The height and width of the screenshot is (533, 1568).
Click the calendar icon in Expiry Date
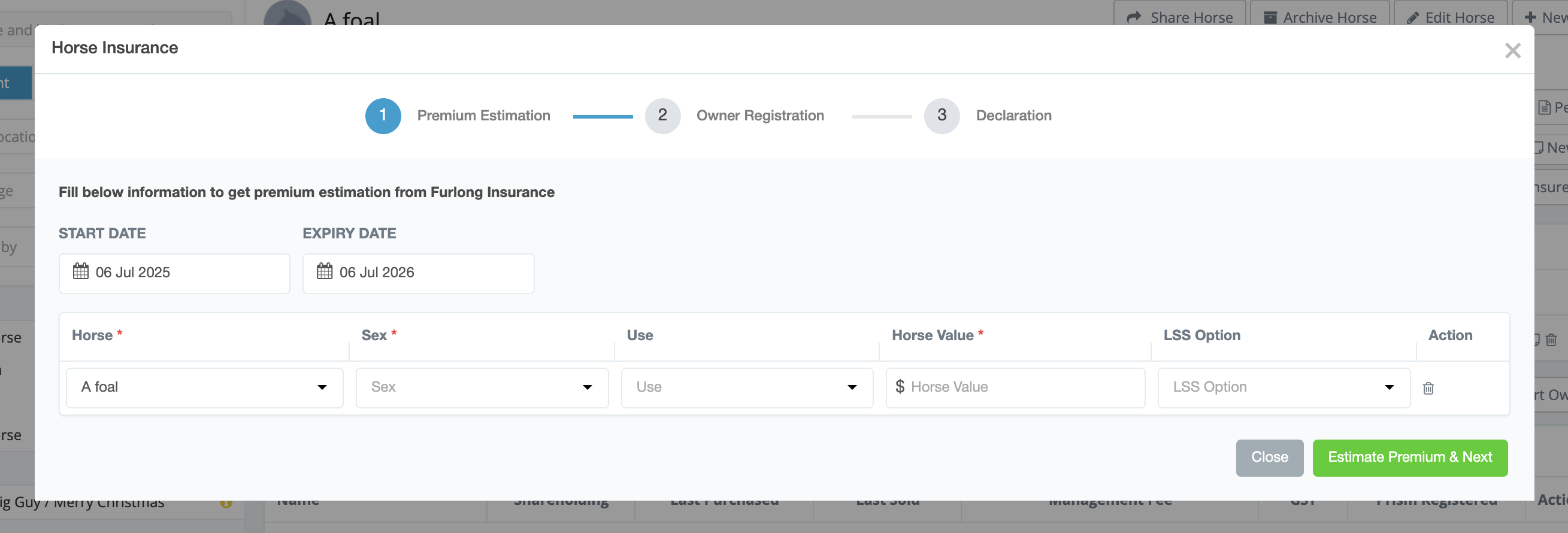325,271
